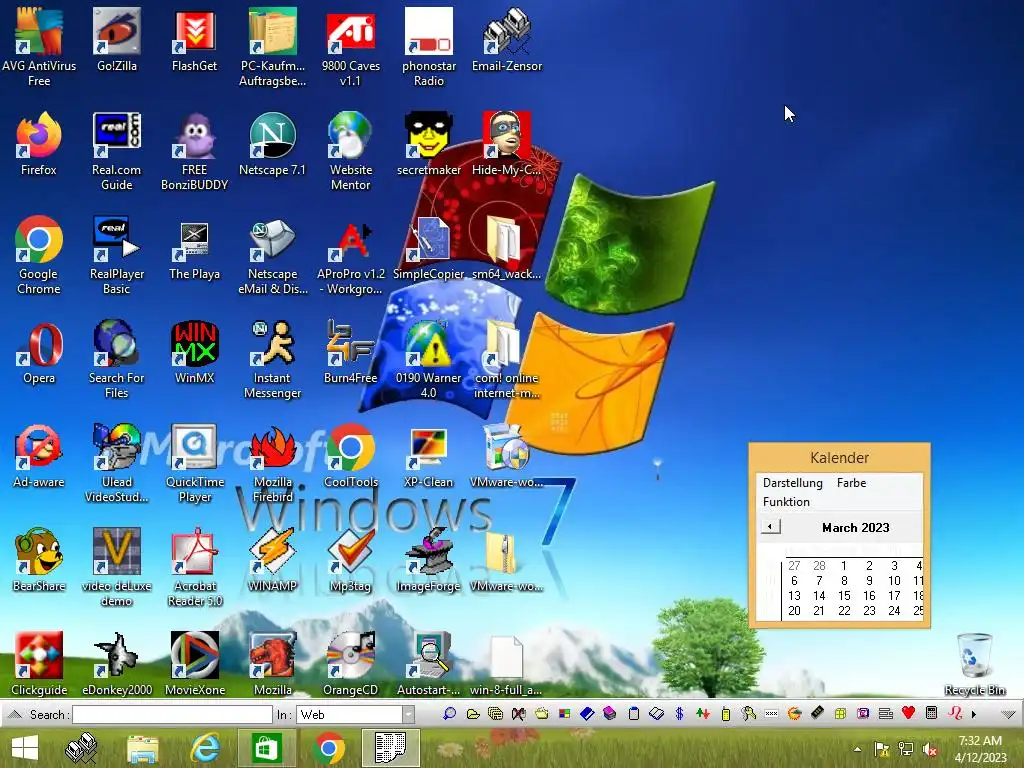
Task: Select the WinMX desktop icon
Action: 195,352
